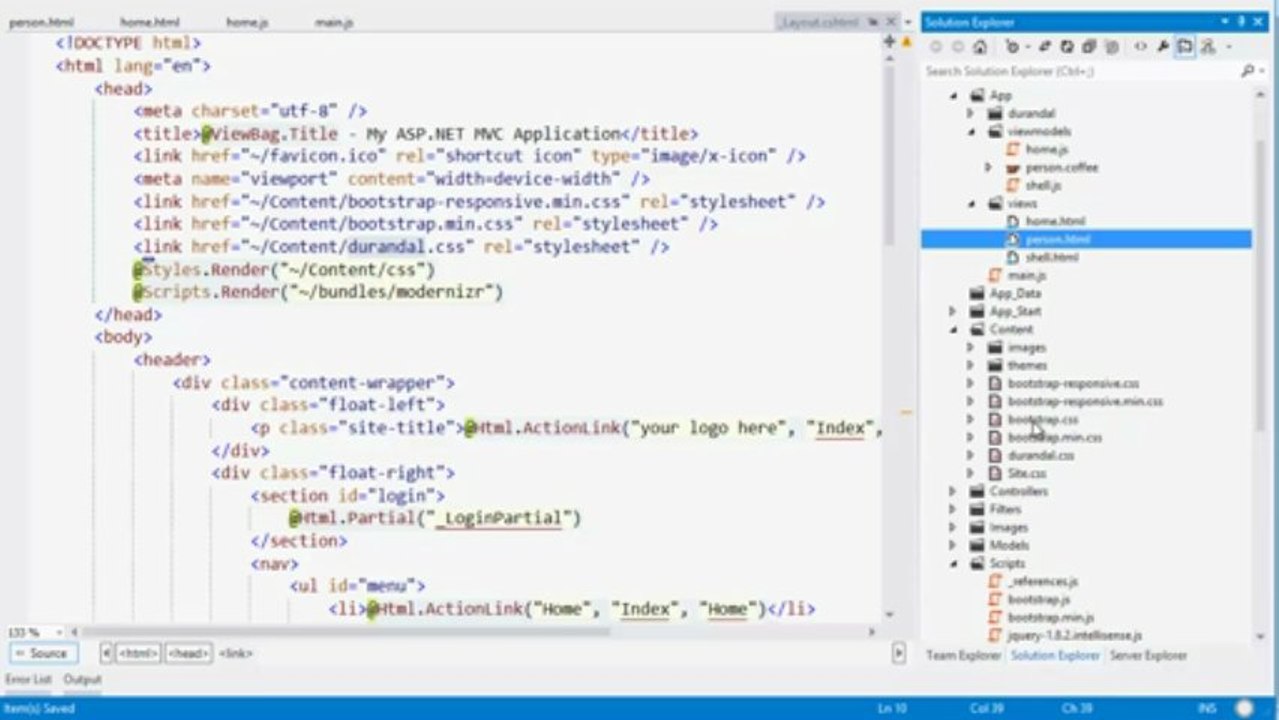
Task: Select home.js under viewmodels
Action: (x=1046, y=150)
